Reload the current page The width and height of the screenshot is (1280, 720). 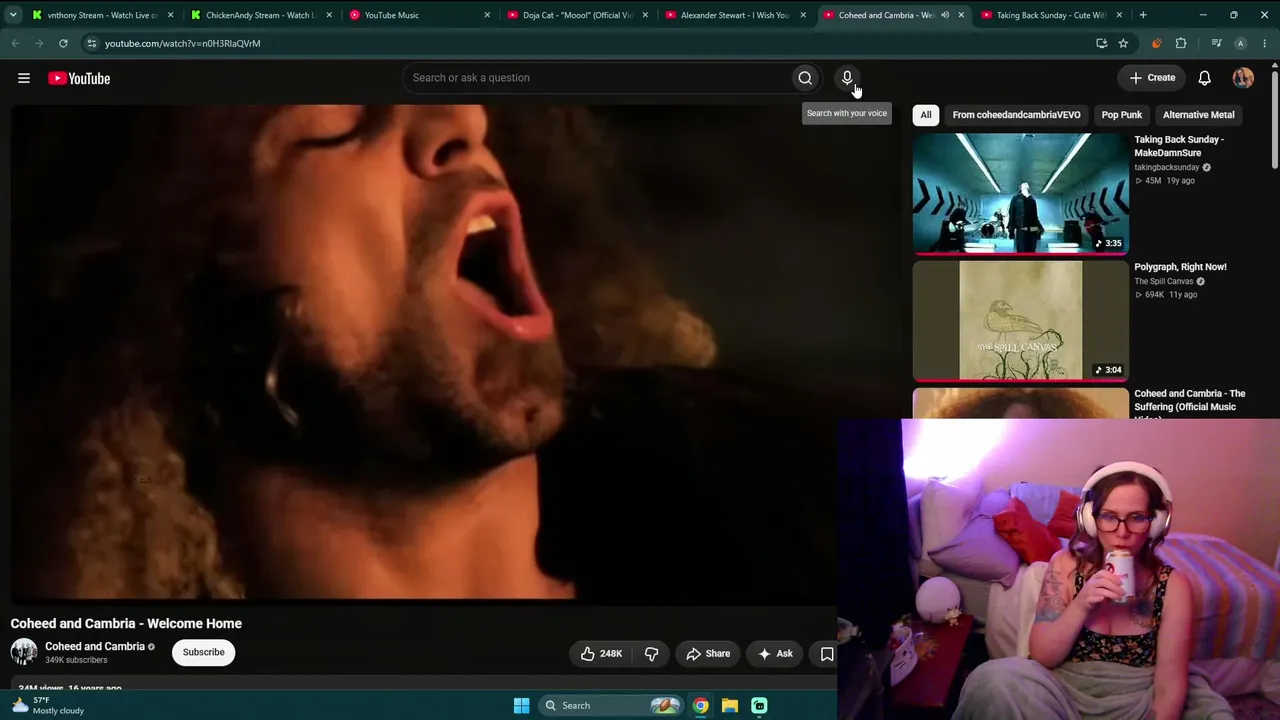pyautogui.click(x=63, y=43)
